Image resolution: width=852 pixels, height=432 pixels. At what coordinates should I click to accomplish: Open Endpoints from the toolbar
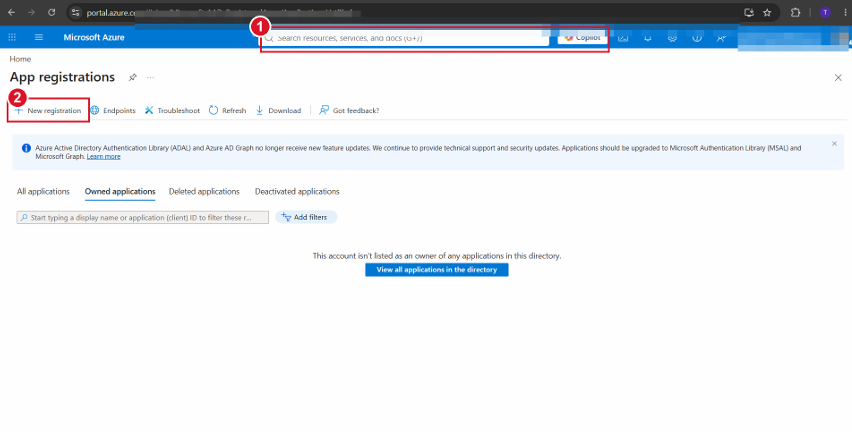(x=112, y=110)
